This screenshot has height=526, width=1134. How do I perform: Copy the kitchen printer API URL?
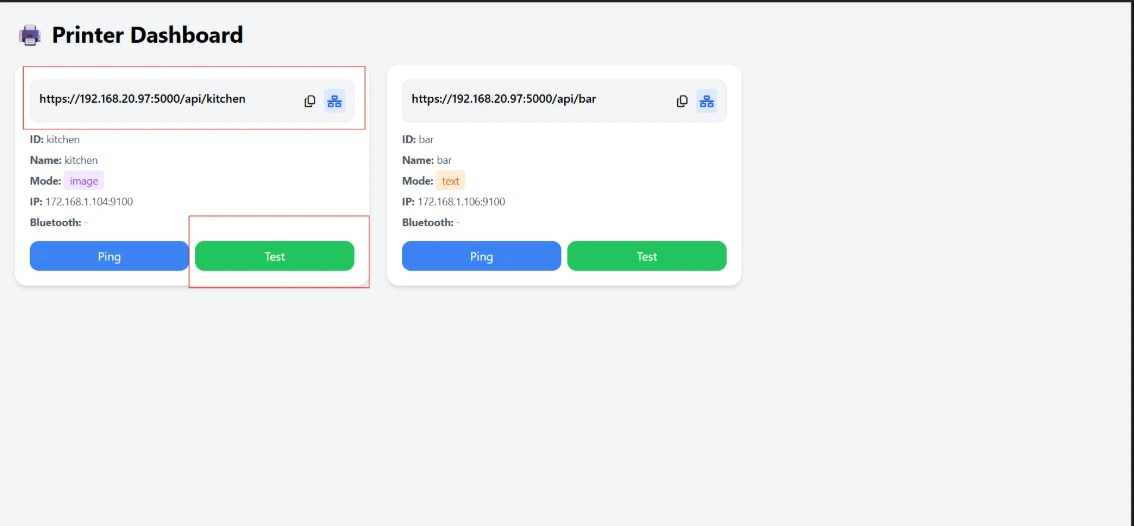point(310,101)
